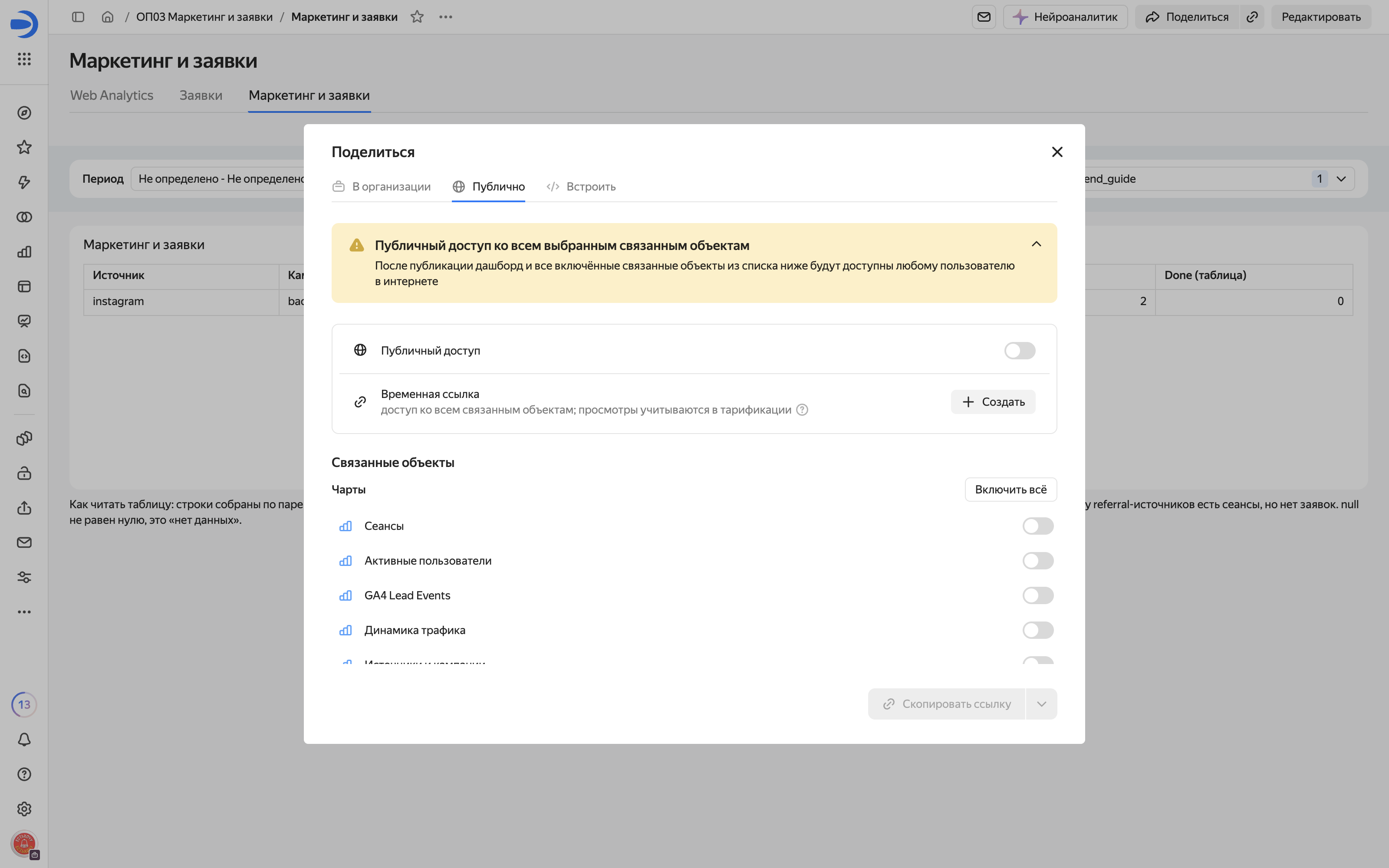Screen dimensions: 1389x868
Task: Switch to the Встроить tab
Action: pyautogui.click(x=581, y=187)
